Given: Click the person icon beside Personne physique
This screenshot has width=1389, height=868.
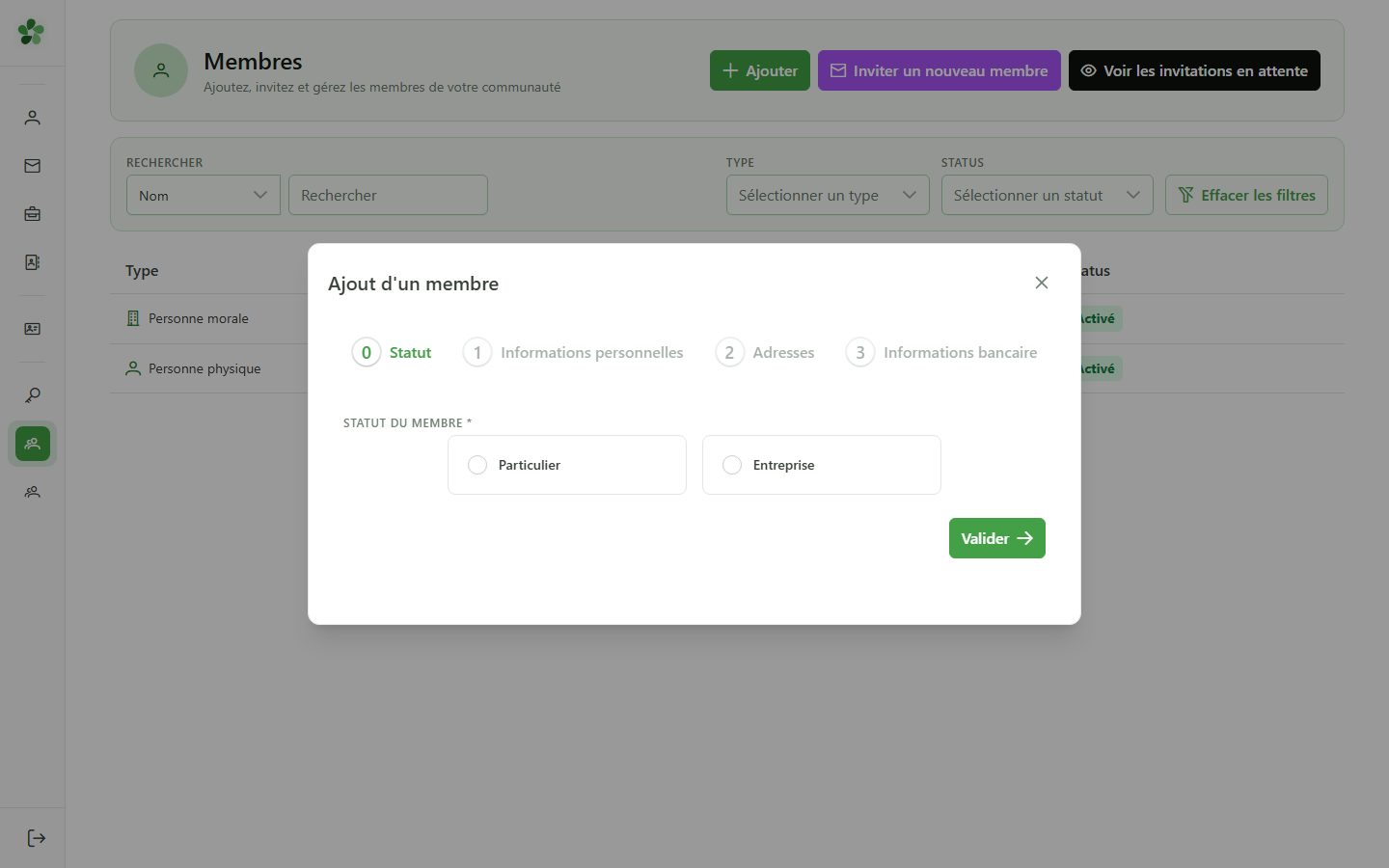Looking at the screenshot, I should pos(133,368).
